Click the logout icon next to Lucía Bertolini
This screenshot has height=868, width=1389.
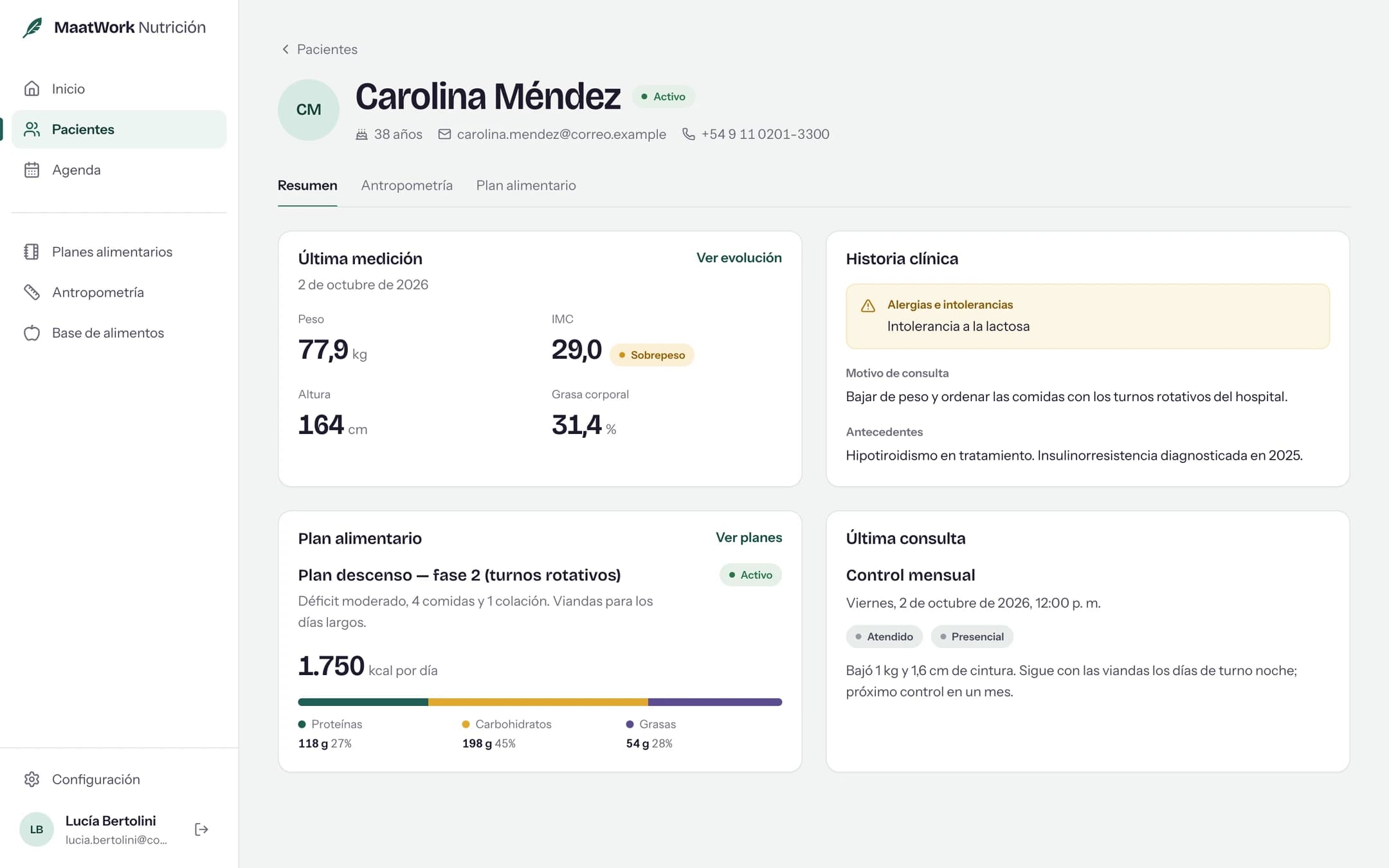click(201, 829)
